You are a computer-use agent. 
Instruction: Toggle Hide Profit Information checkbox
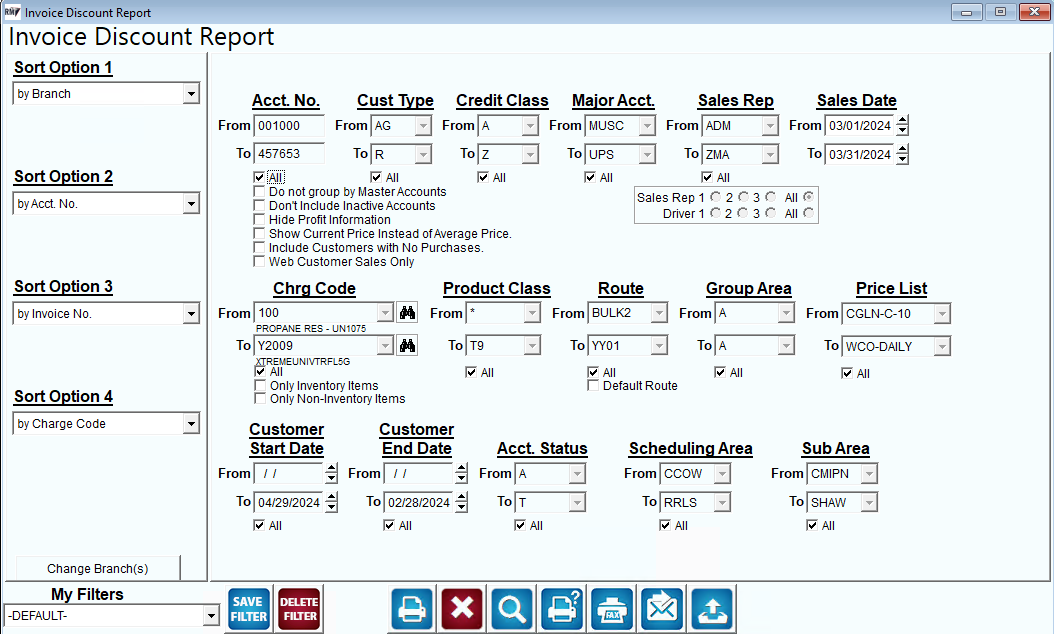coord(259,220)
